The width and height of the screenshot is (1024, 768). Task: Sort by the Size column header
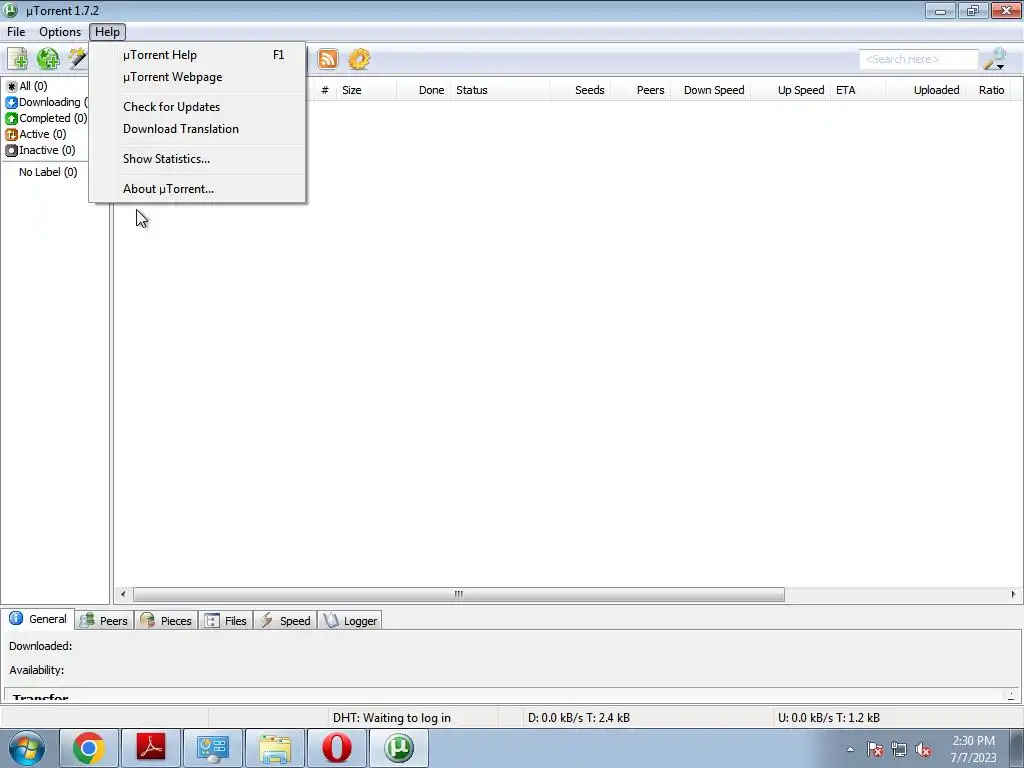tap(366, 90)
